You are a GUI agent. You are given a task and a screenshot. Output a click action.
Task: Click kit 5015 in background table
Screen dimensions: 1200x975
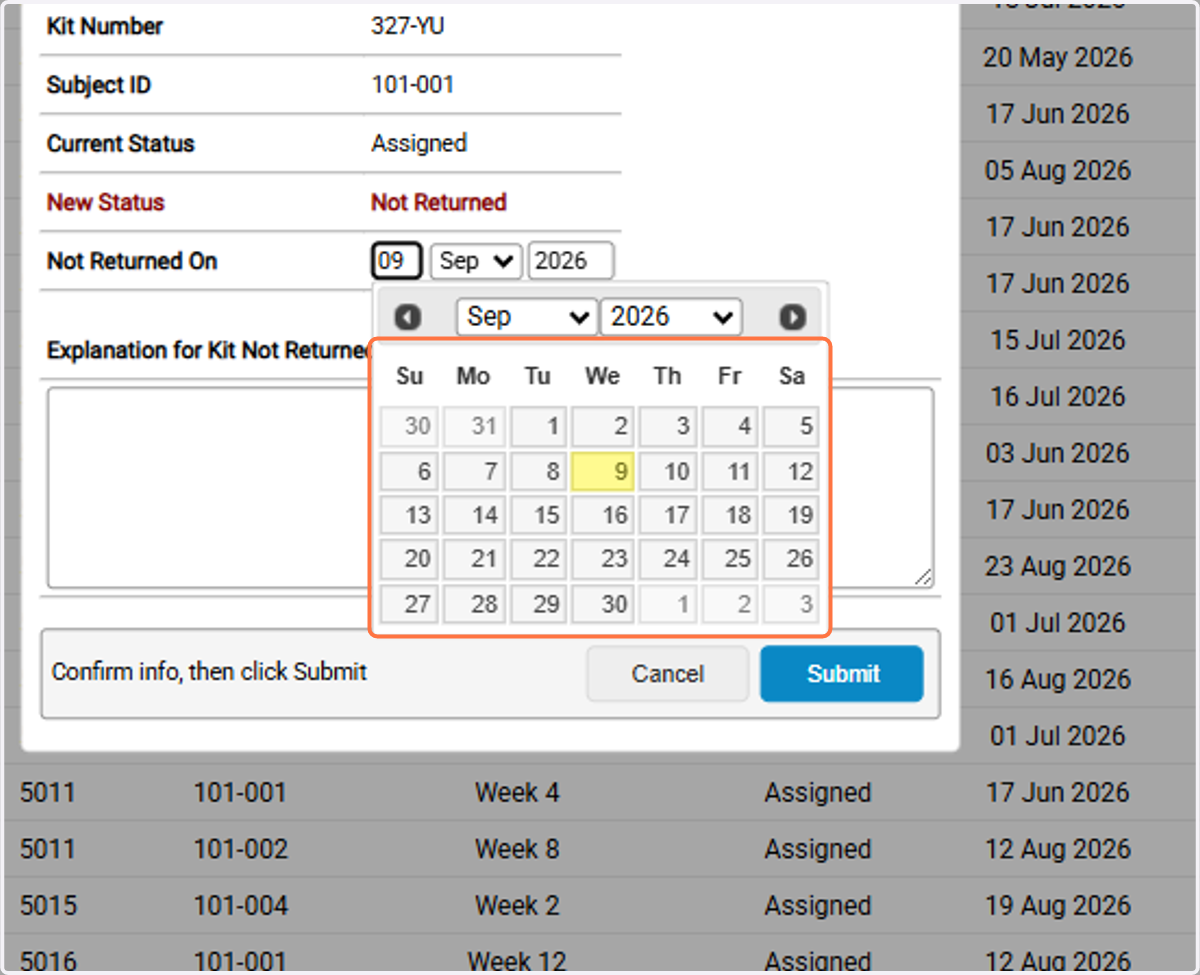47,906
